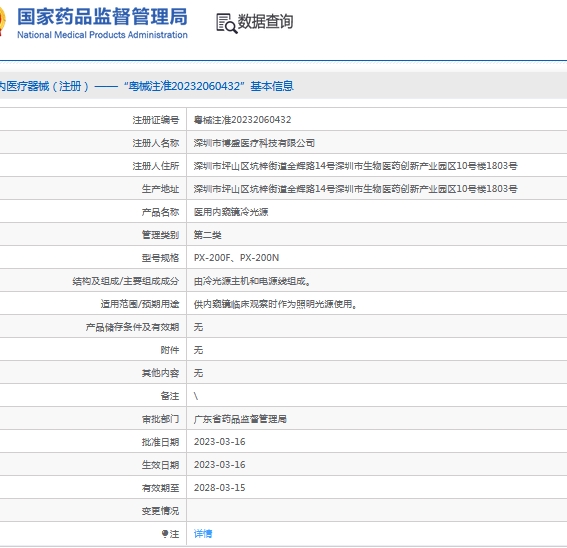Open the 详情 link in the 注 row
The image size is (567, 548).
203,534
